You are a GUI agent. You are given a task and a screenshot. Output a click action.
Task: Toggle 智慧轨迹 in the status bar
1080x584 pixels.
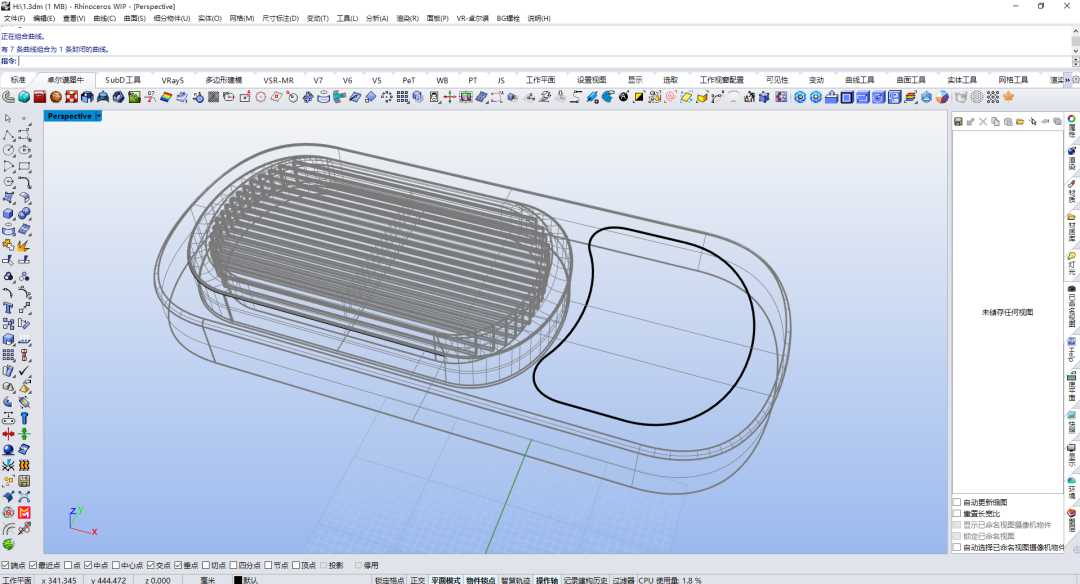(x=516, y=580)
